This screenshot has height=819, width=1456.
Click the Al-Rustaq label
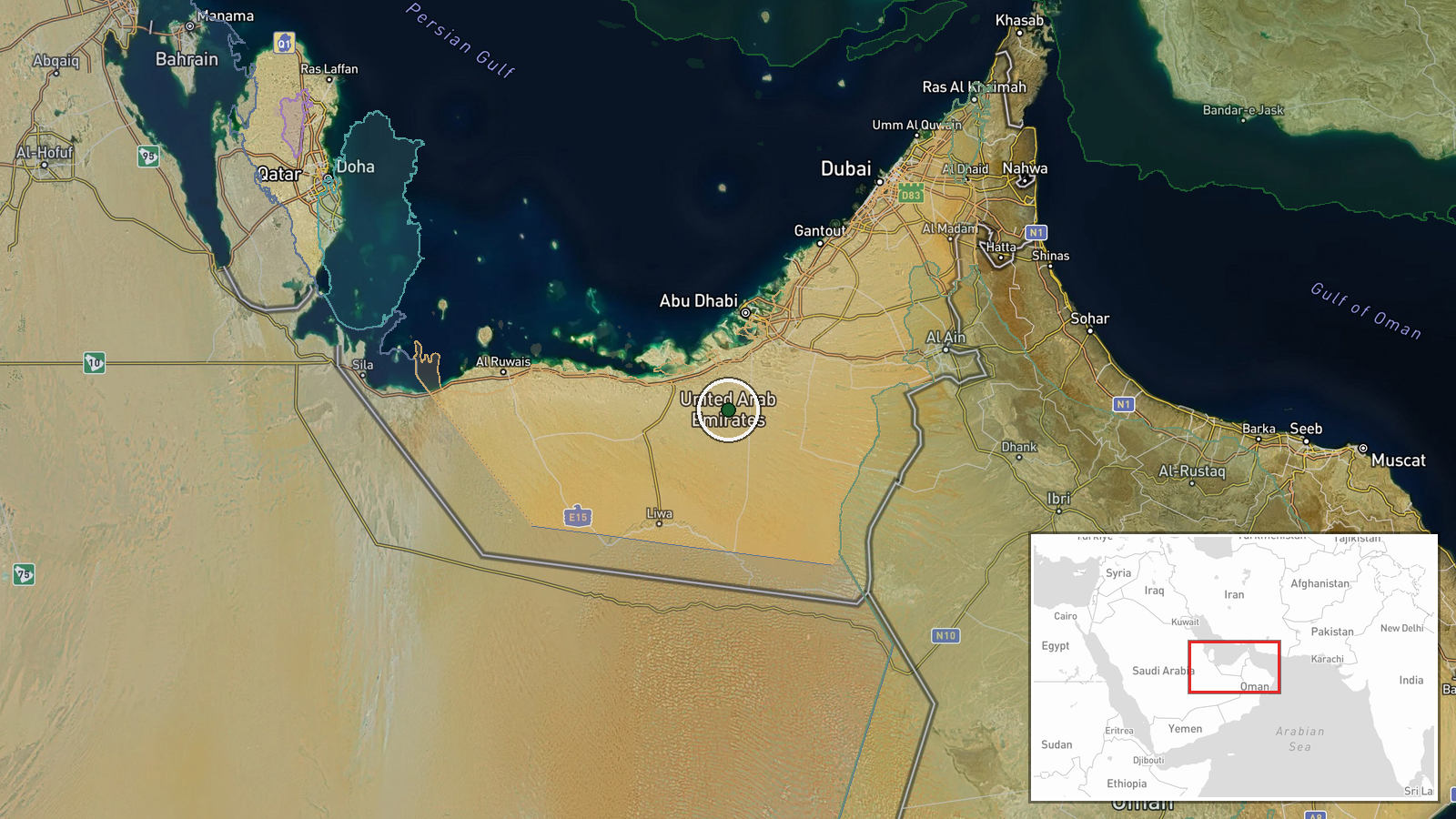point(1191,471)
